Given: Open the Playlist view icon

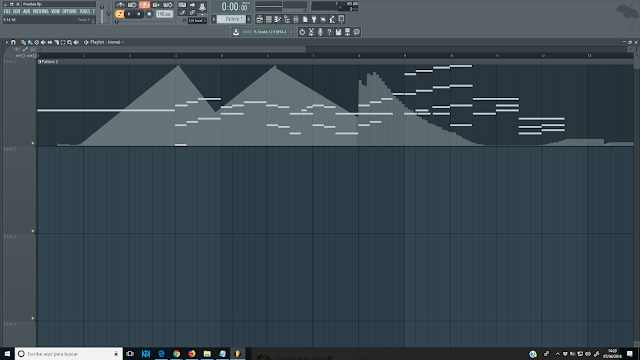Looking at the screenshot, I should point(260,20).
